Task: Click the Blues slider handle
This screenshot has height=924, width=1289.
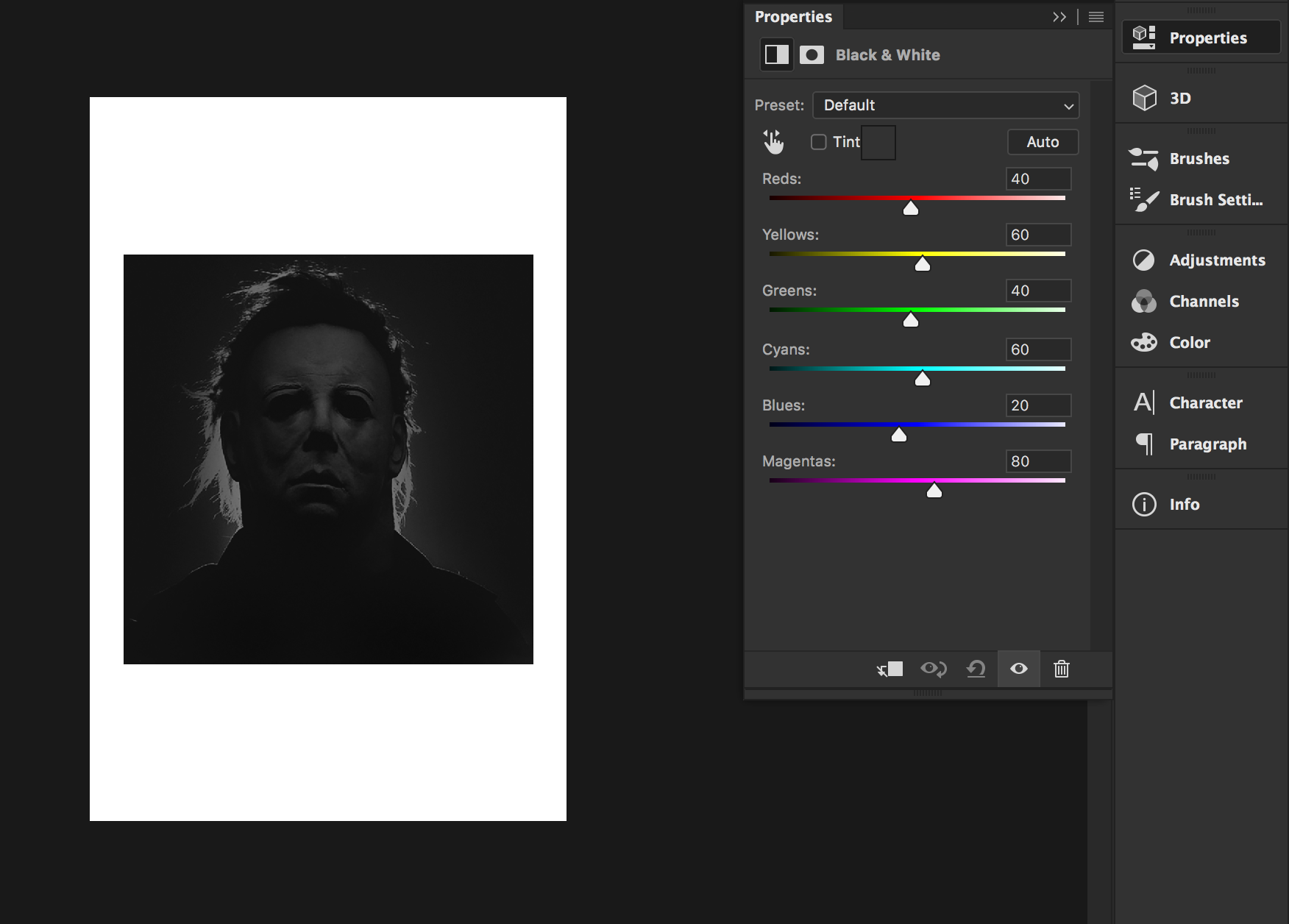Action: coord(899,435)
